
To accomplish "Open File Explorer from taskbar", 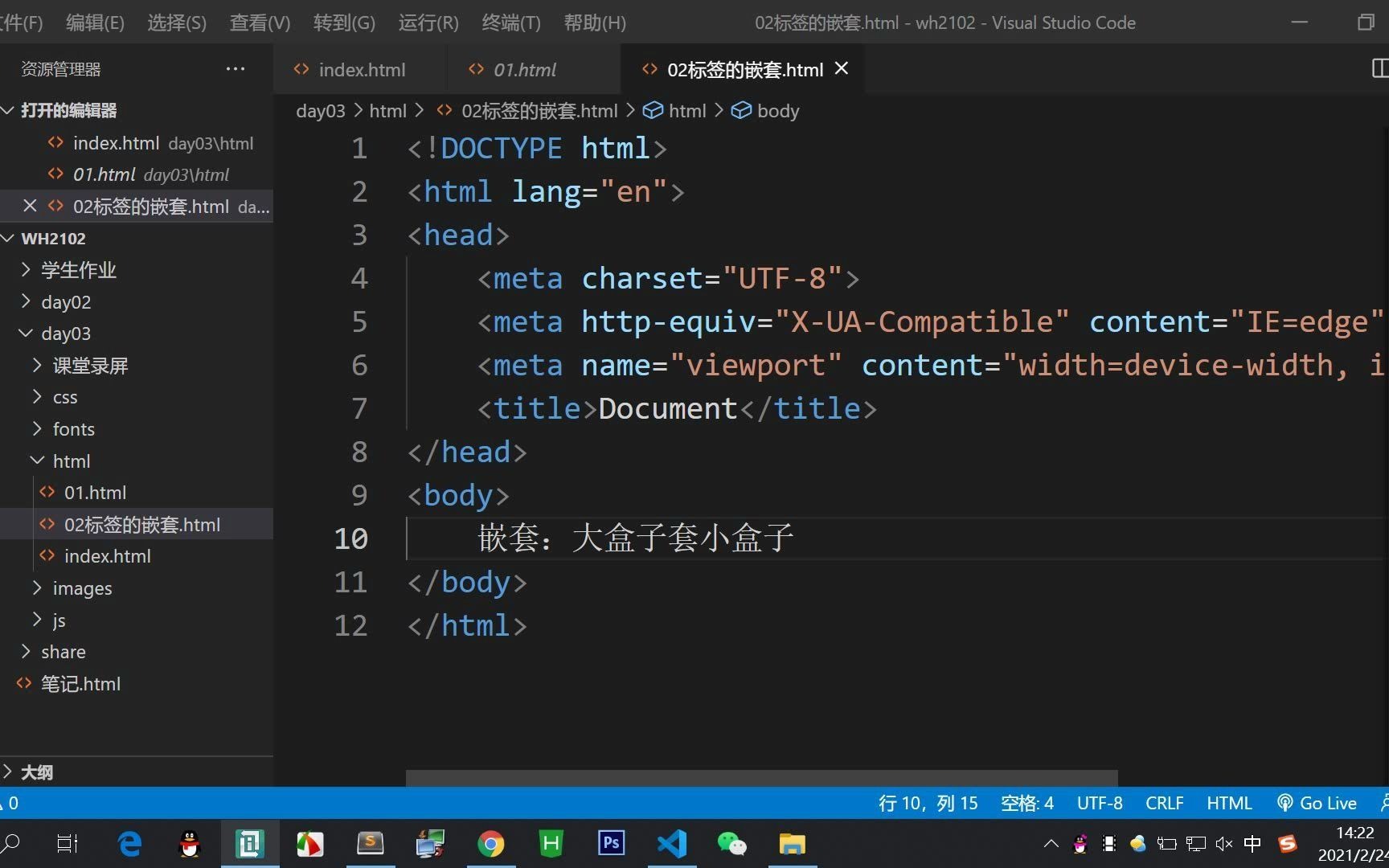I will pyautogui.click(x=792, y=844).
